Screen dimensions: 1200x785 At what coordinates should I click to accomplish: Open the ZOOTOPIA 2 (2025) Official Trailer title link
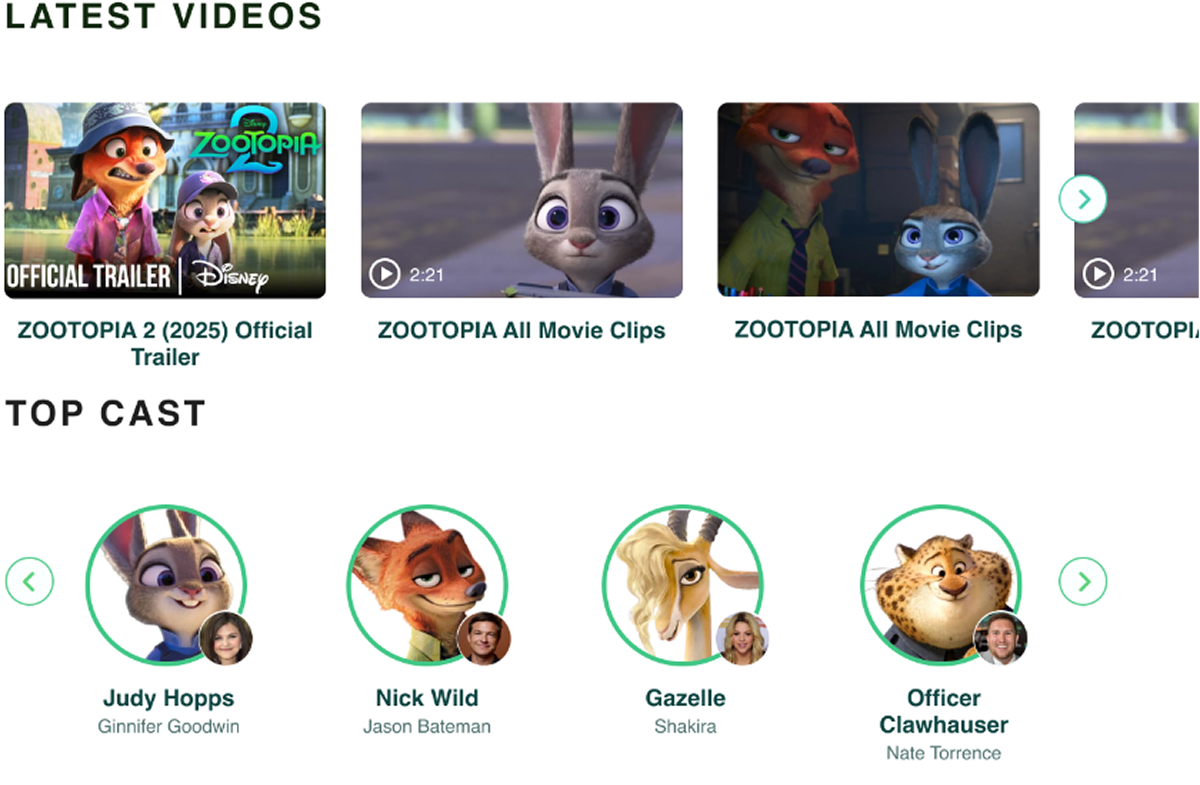pos(165,343)
